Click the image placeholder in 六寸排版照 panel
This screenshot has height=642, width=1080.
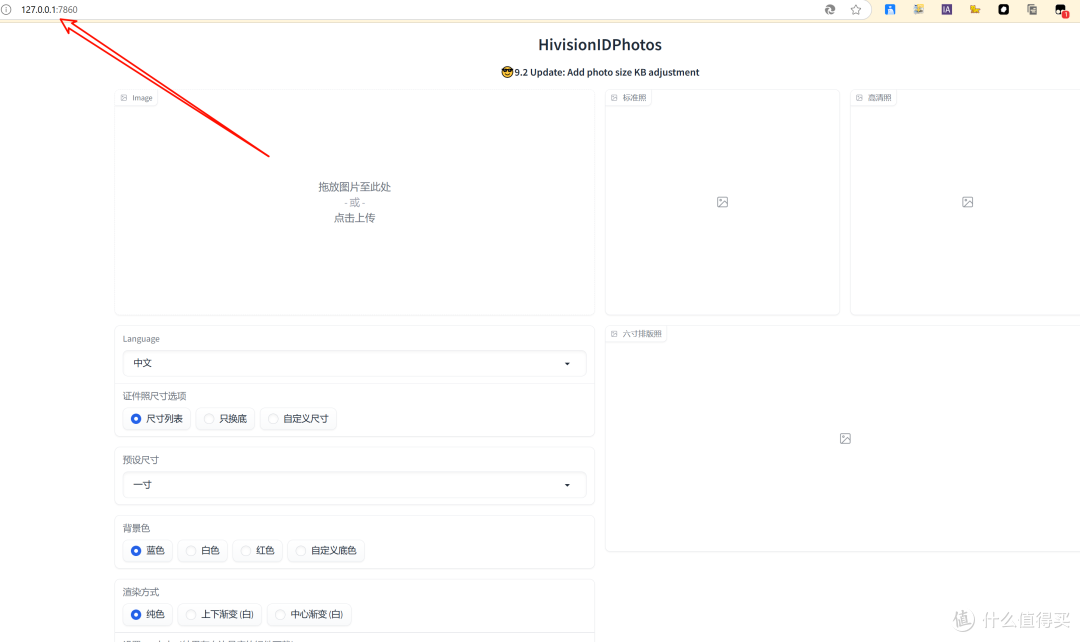[845, 439]
